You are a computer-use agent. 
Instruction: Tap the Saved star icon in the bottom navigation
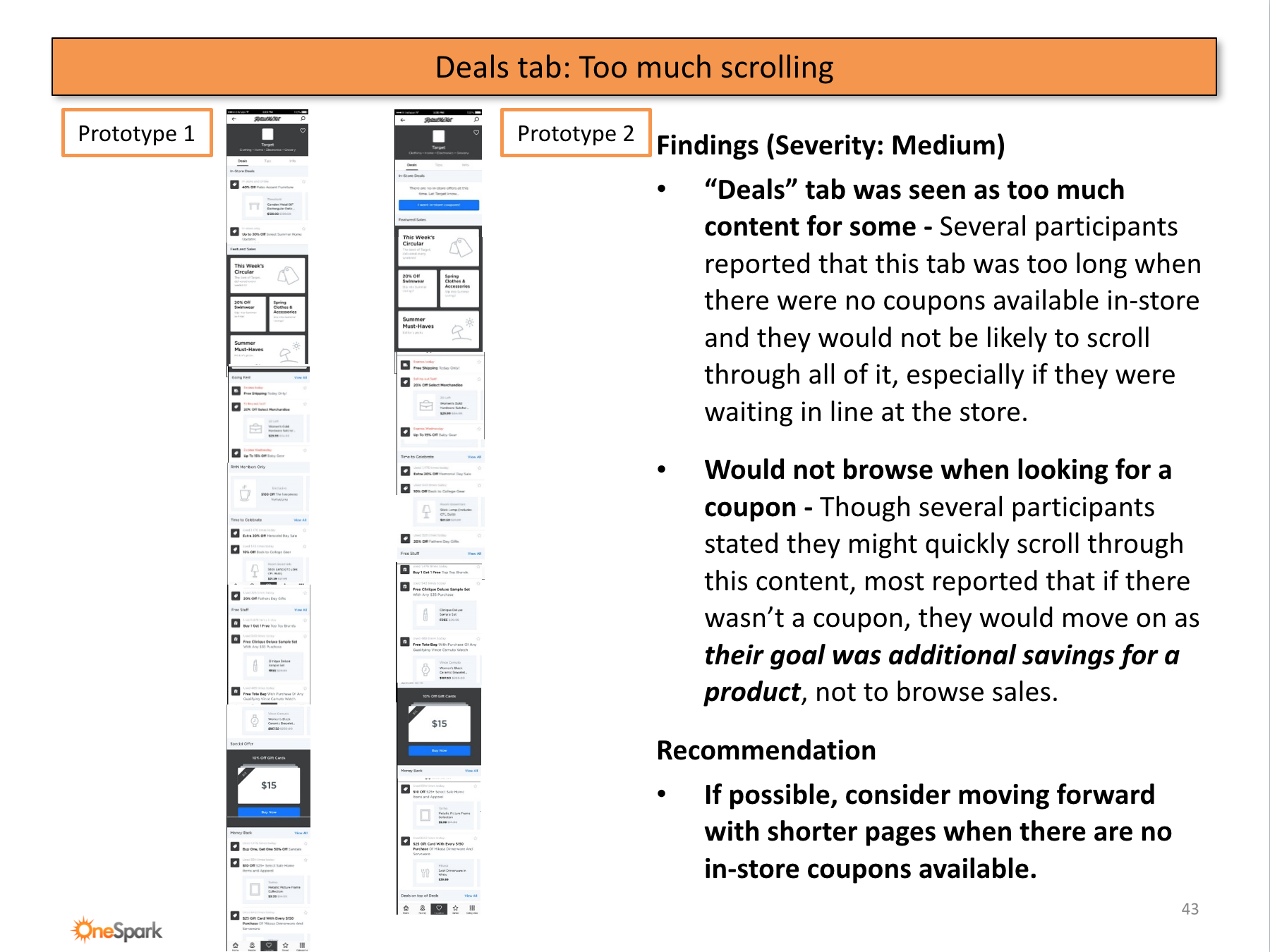[286, 944]
